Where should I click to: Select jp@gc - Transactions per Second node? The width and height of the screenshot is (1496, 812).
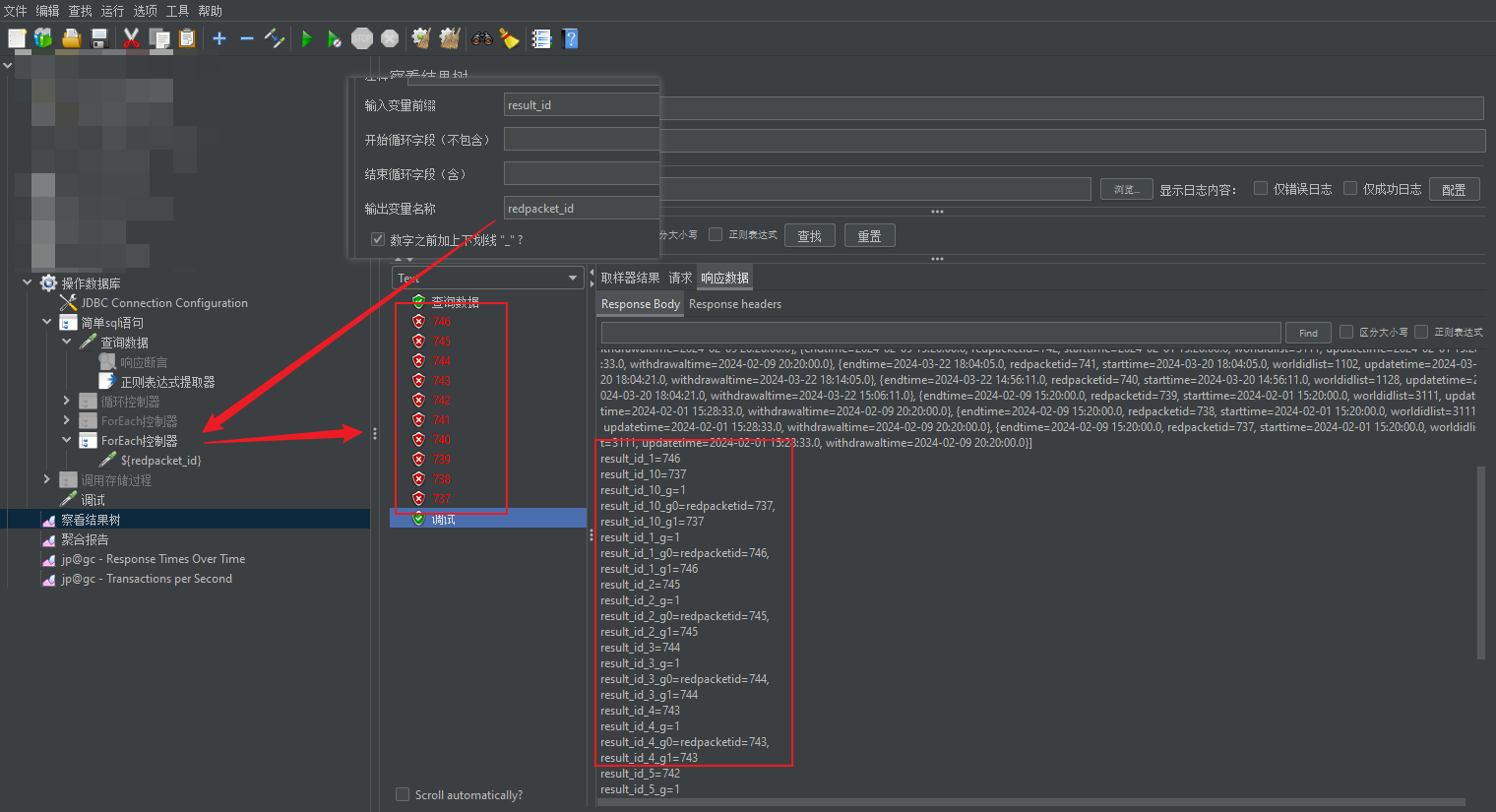click(147, 579)
